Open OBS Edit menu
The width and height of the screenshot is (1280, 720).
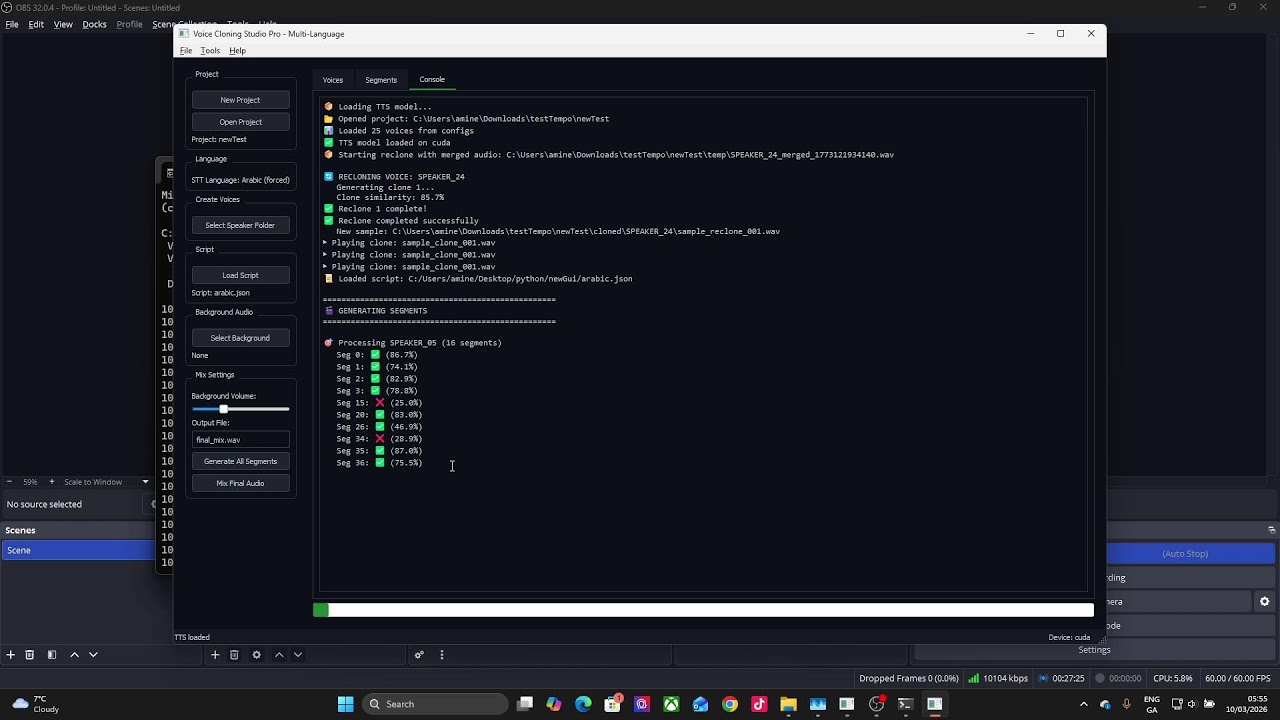coord(36,24)
